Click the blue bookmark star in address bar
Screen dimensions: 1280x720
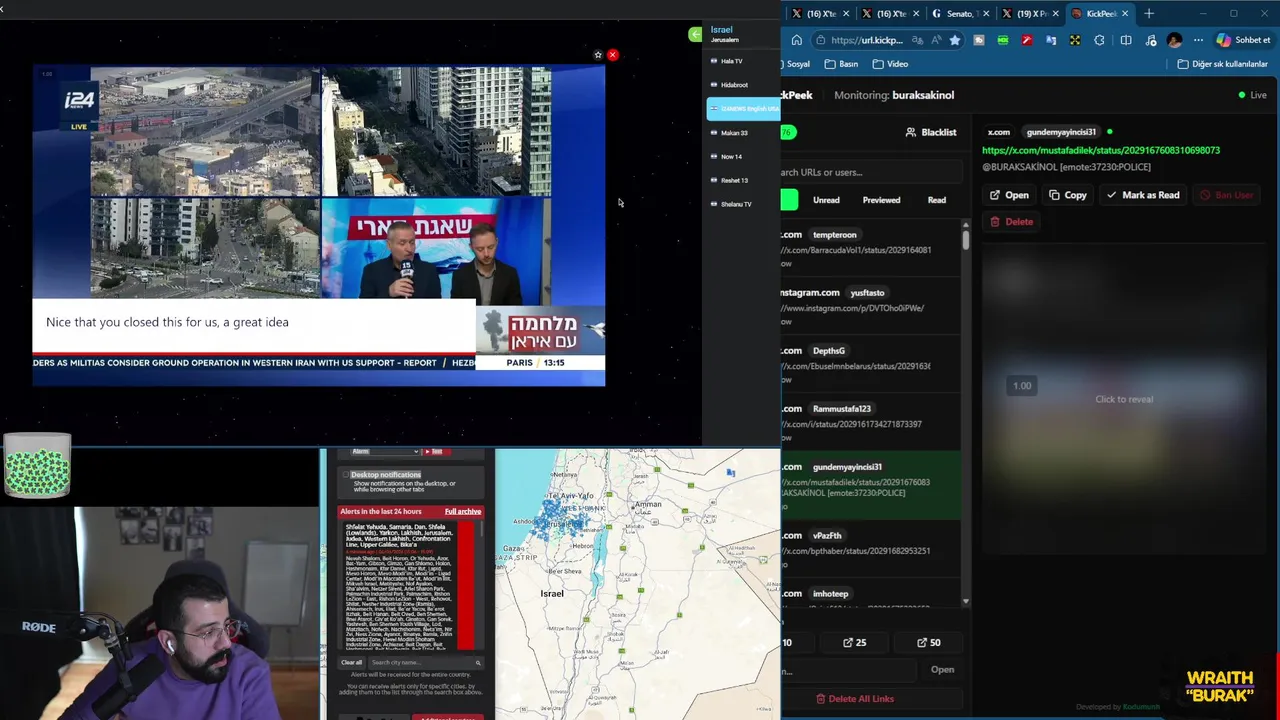[x=955, y=40]
